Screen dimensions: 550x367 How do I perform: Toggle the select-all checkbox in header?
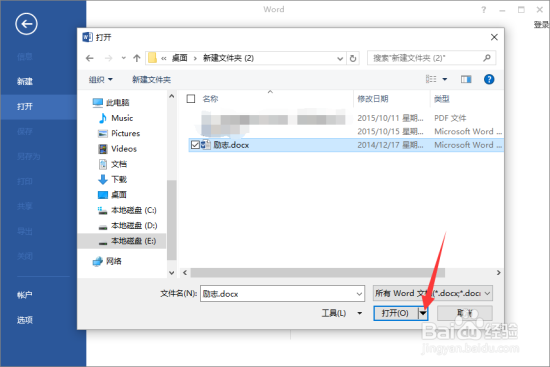191,99
